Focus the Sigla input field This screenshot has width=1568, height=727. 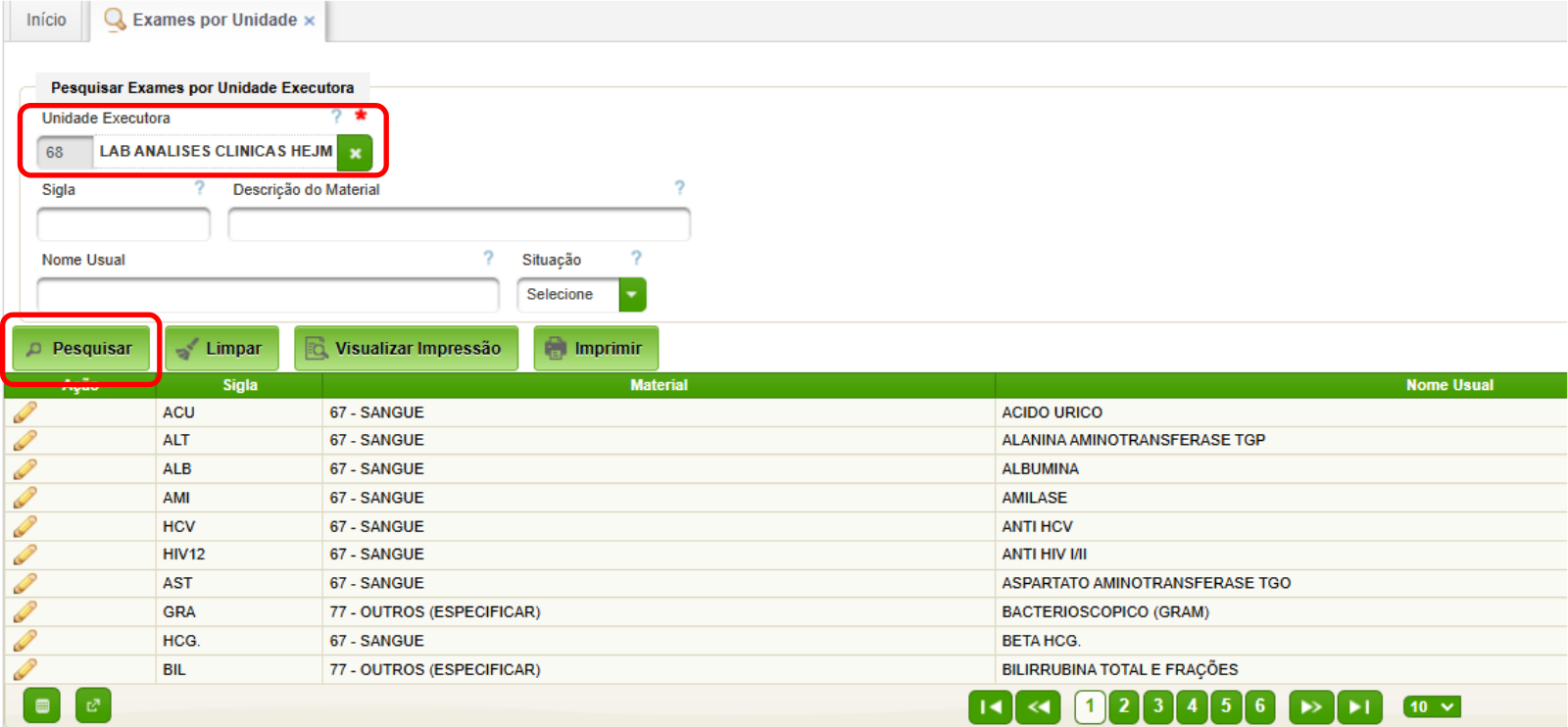pyautogui.click(x=123, y=224)
